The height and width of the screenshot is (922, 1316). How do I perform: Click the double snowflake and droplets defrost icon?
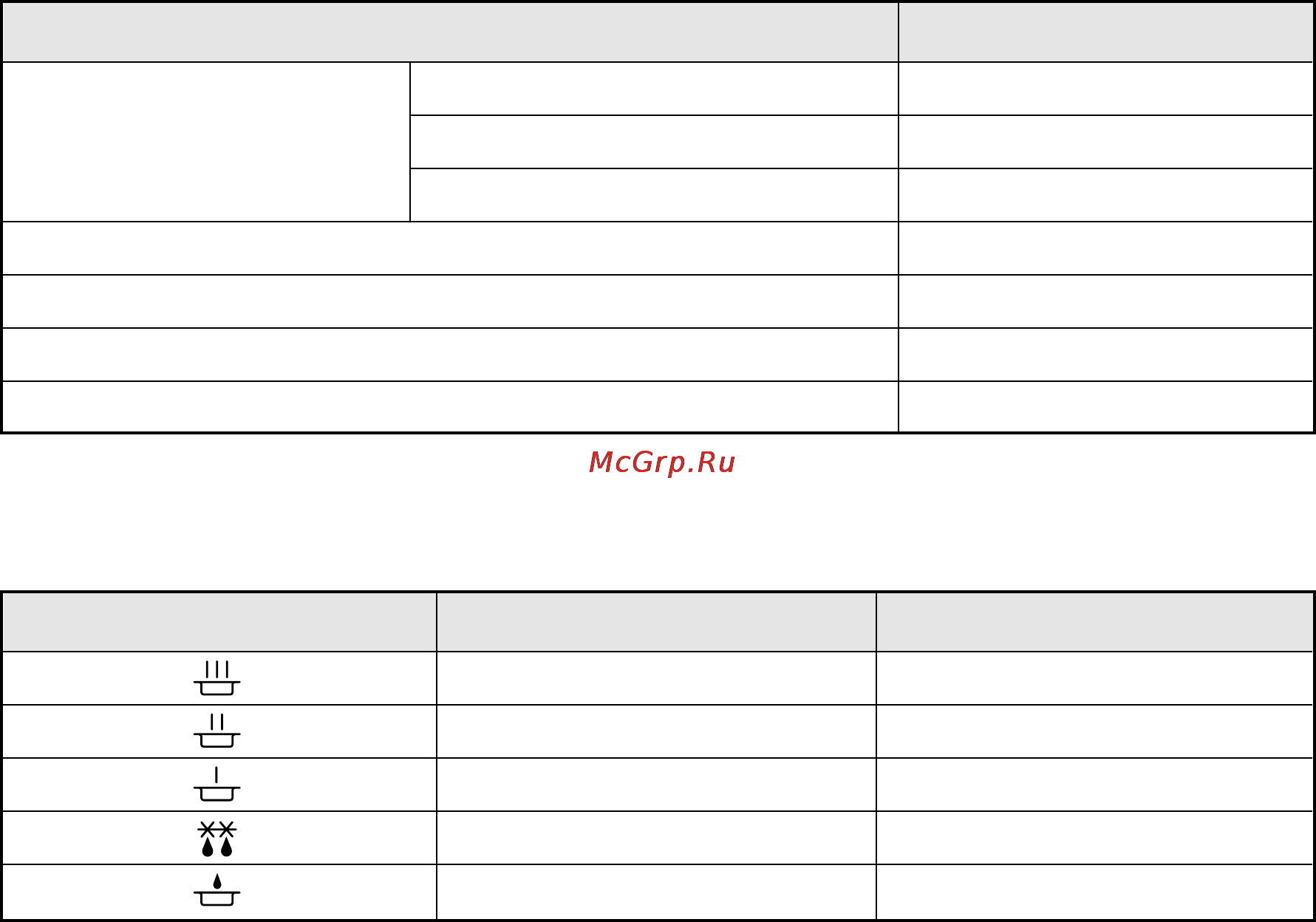pos(217,839)
